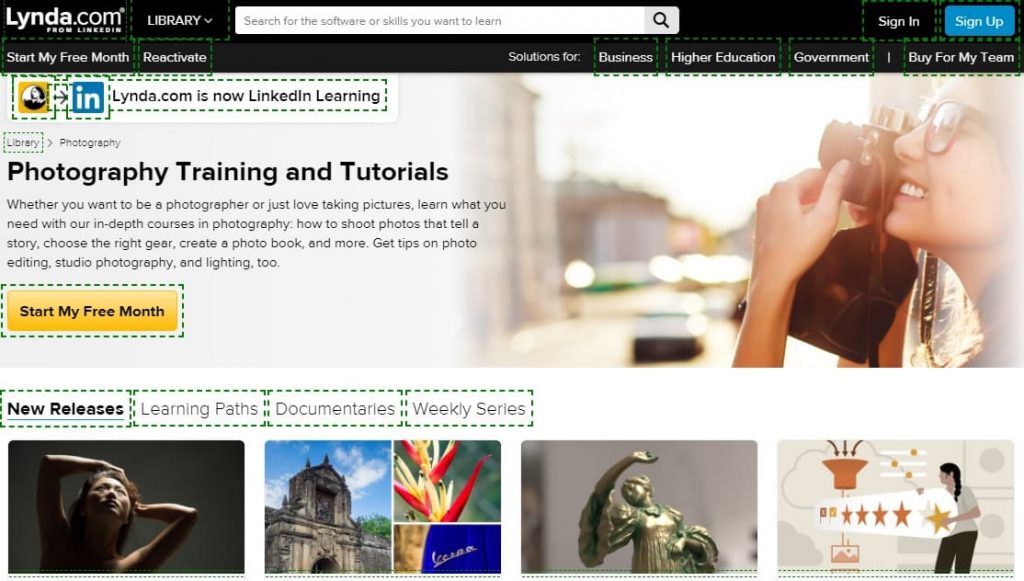
Task: Open the first course thumbnail under New Releases
Action: (x=125, y=505)
